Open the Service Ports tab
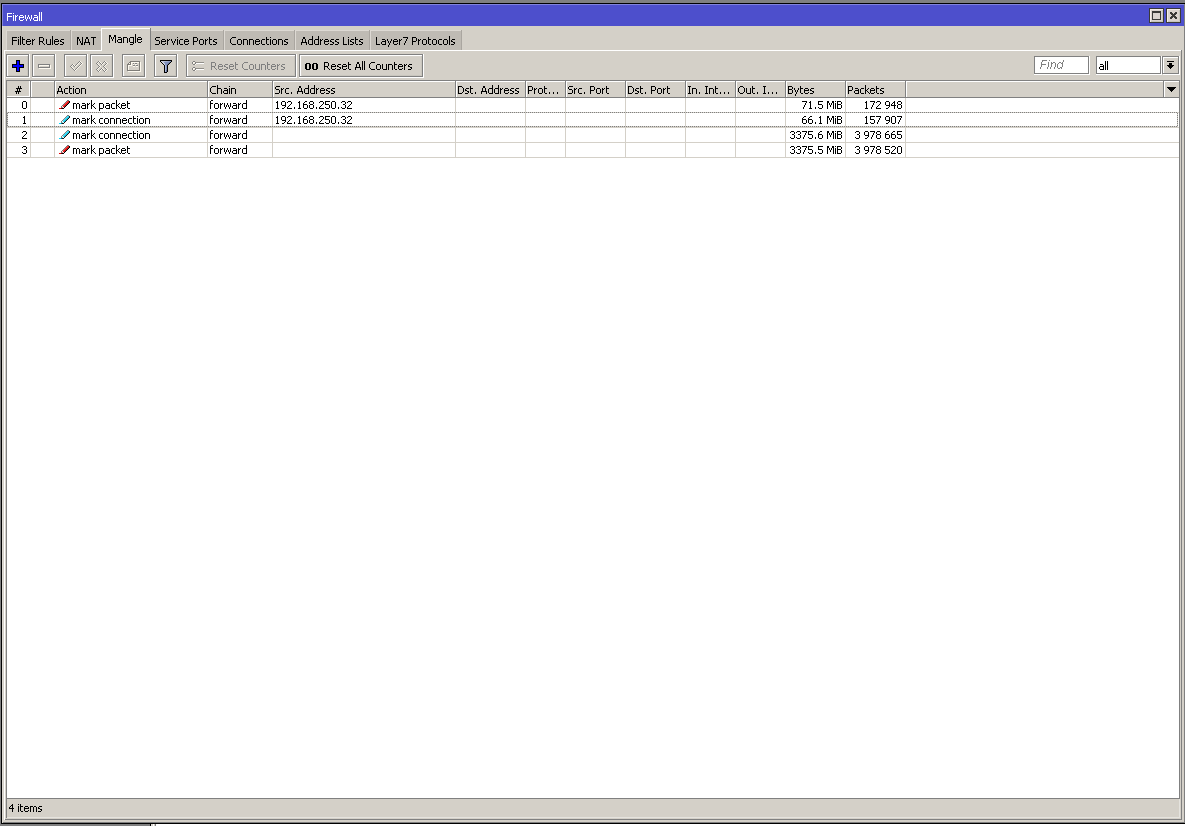1185x826 pixels. (x=186, y=41)
